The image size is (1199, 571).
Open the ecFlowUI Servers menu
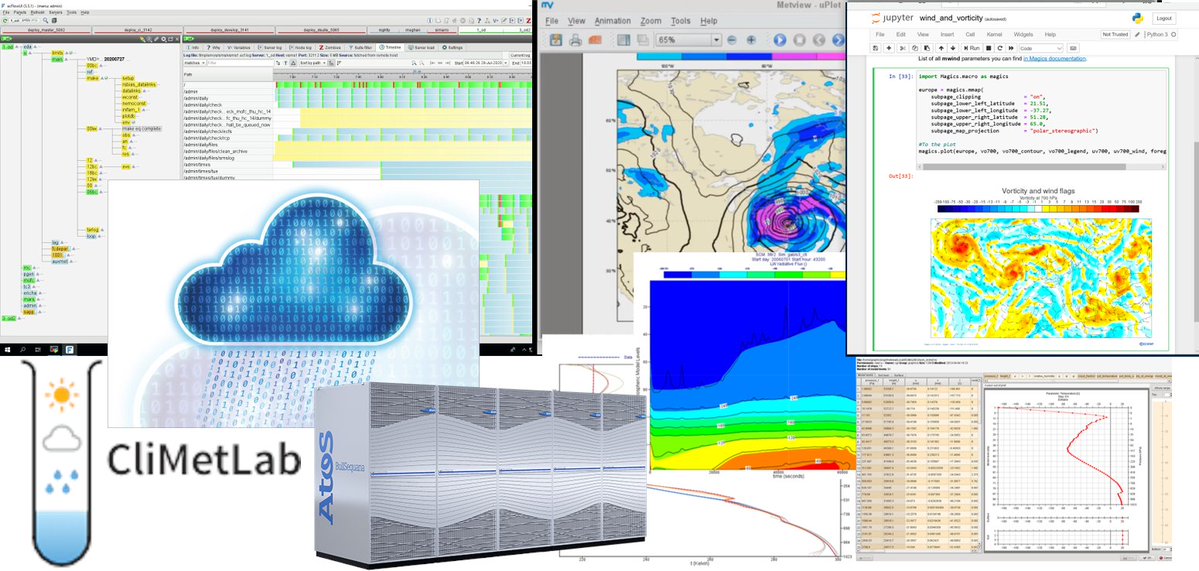(55, 12)
